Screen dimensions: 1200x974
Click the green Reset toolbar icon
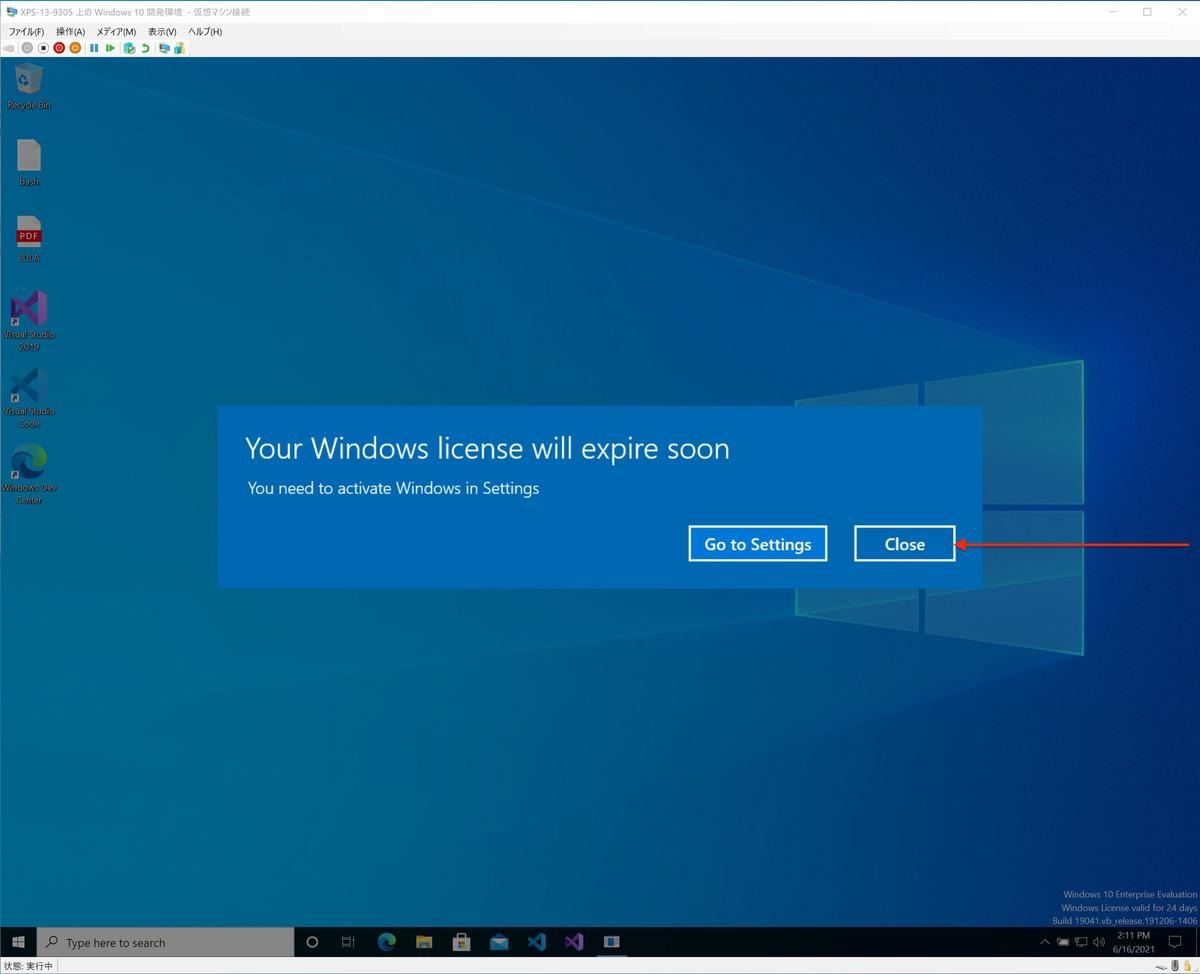coord(110,48)
